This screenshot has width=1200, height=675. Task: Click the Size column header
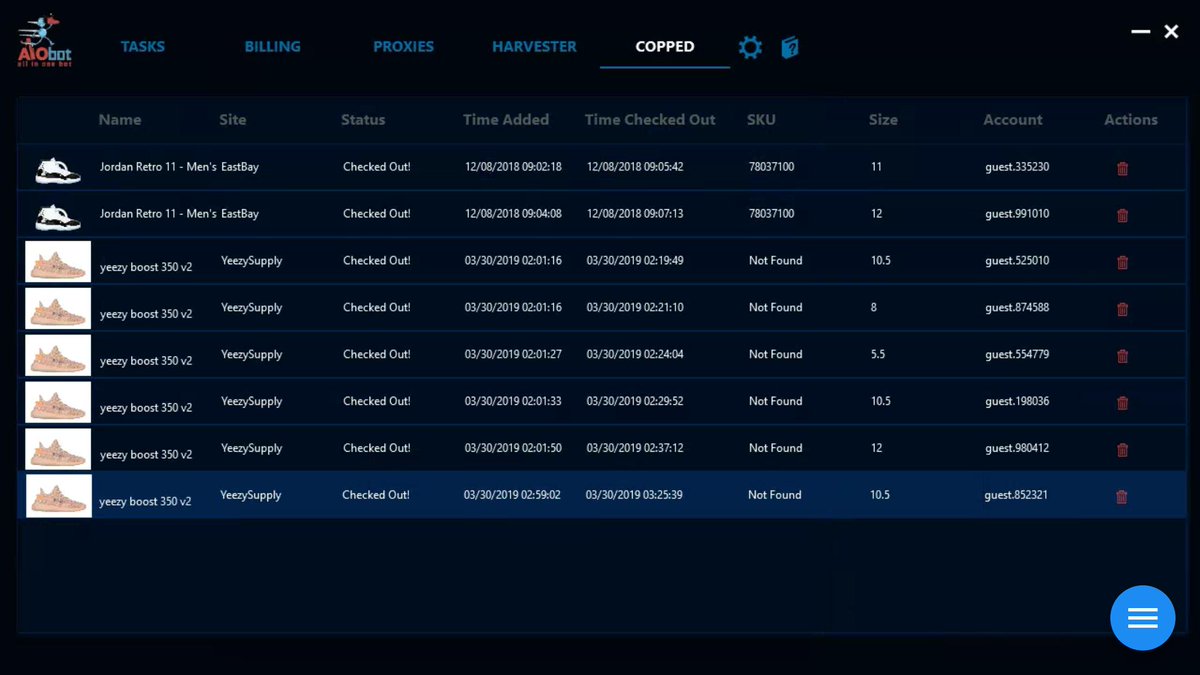(883, 119)
